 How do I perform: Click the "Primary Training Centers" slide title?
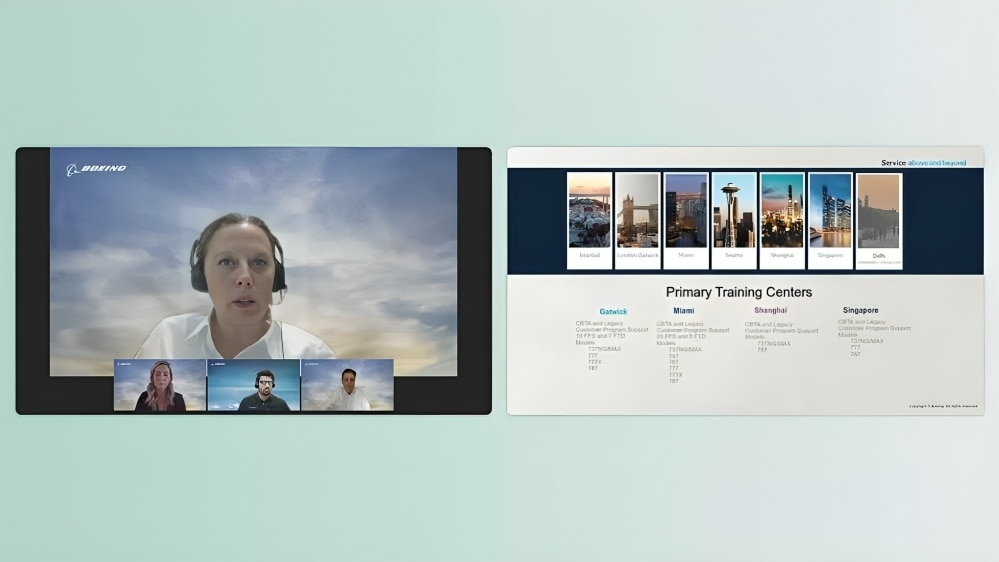click(739, 292)
